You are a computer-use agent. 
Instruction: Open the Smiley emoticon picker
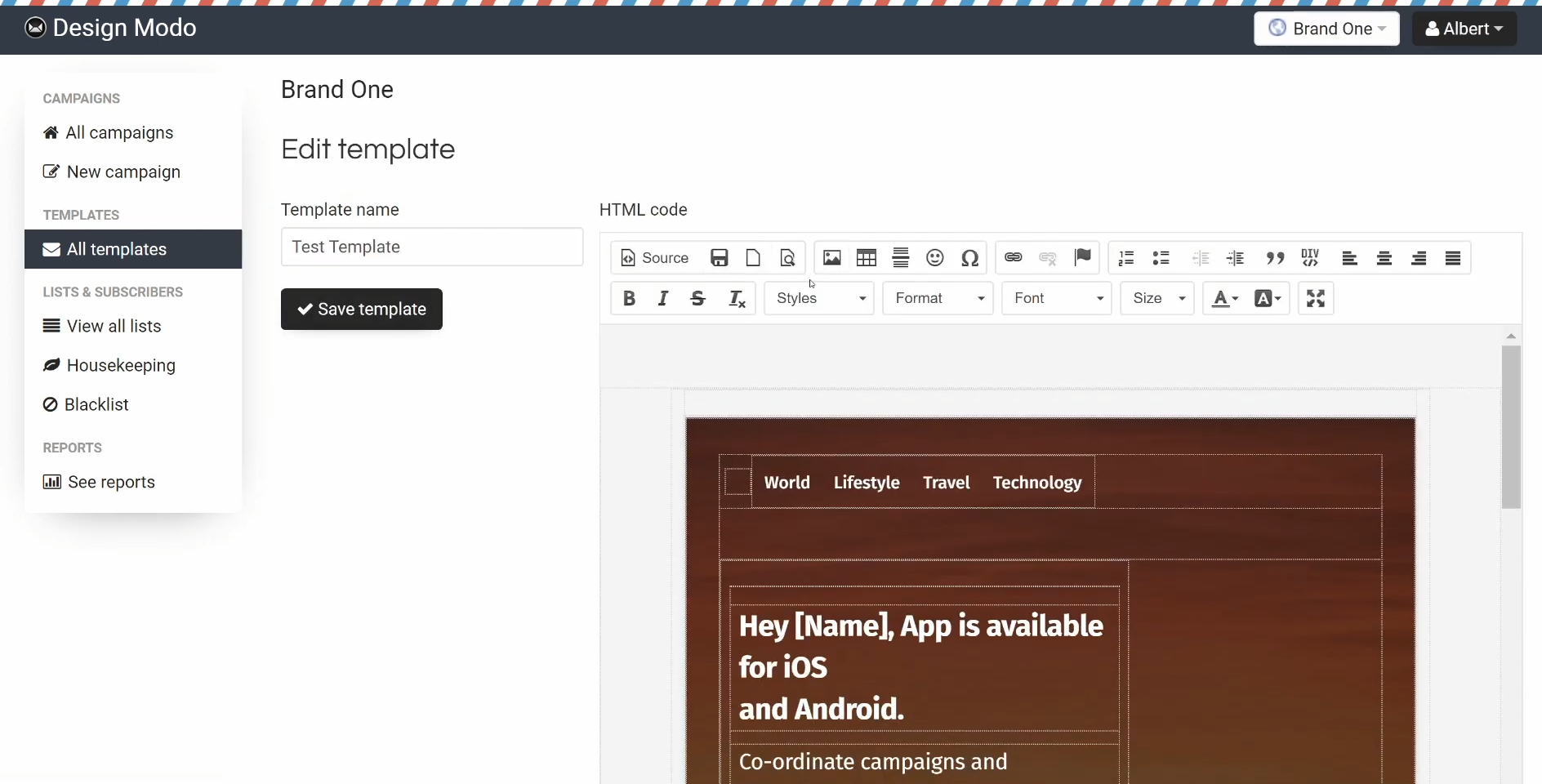[x=935, y=258]
